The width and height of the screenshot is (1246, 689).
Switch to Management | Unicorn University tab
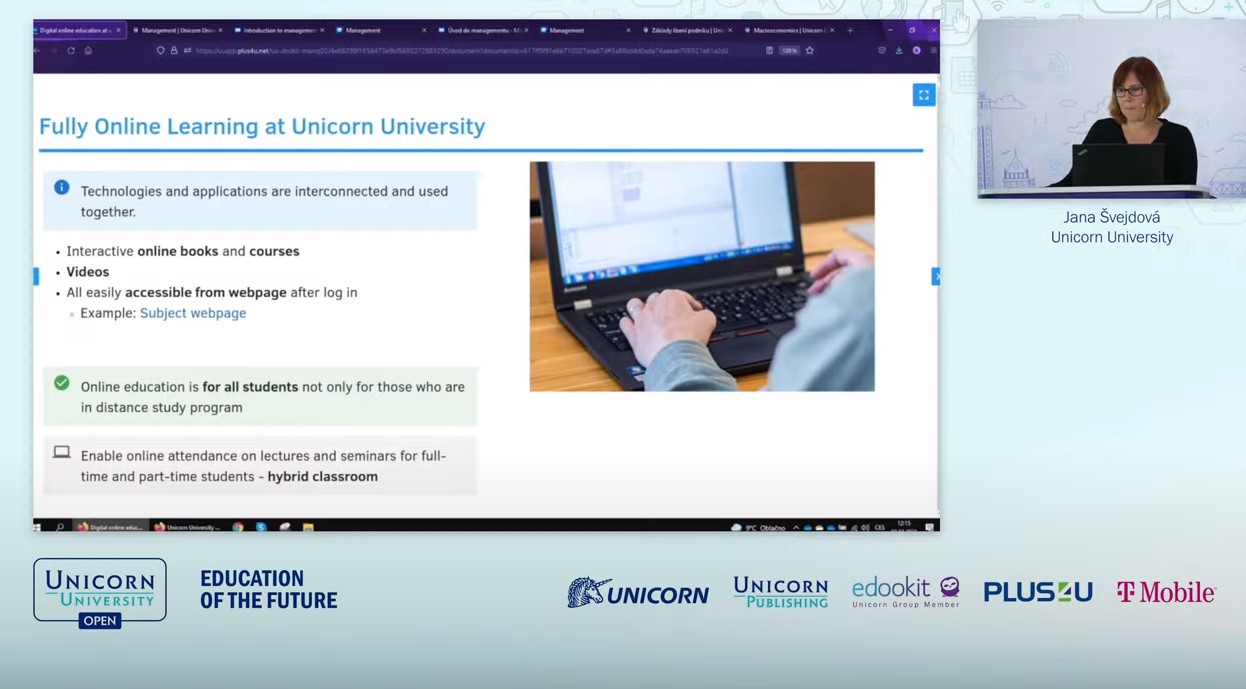point(178,30)
